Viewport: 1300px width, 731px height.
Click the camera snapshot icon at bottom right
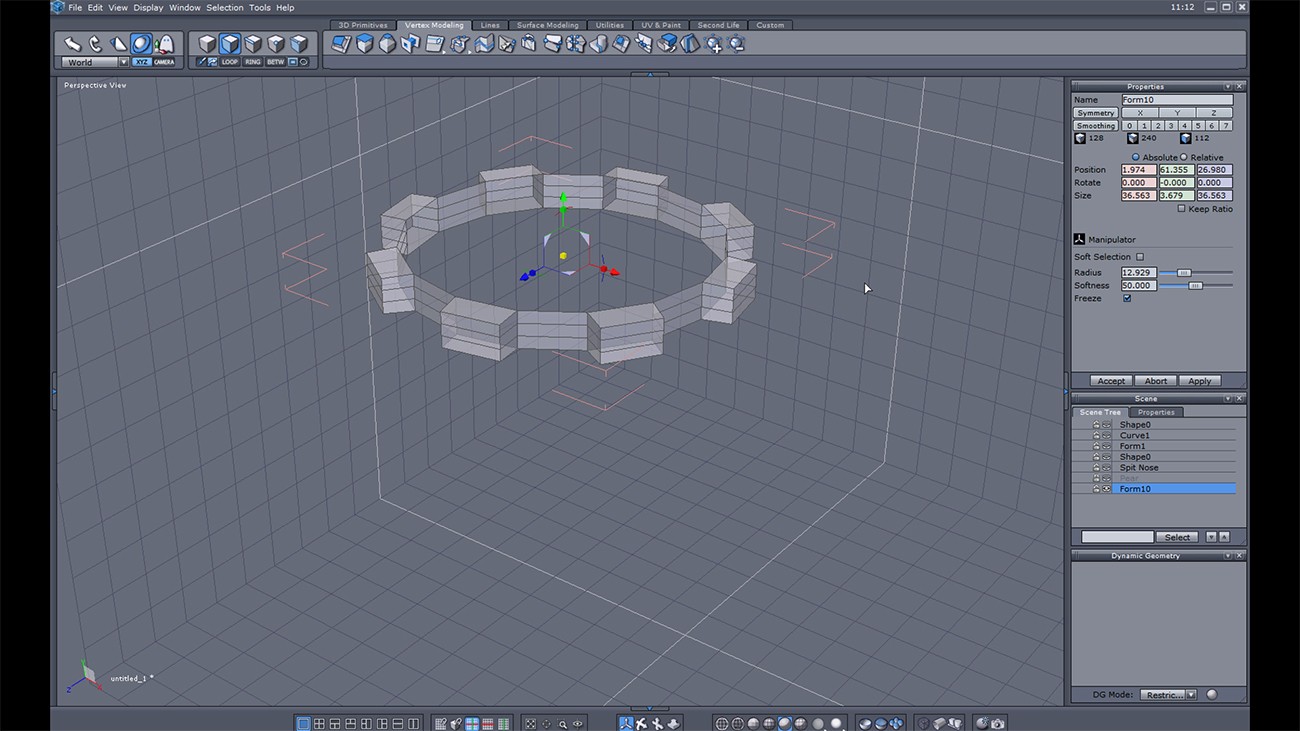pos(997,723)
